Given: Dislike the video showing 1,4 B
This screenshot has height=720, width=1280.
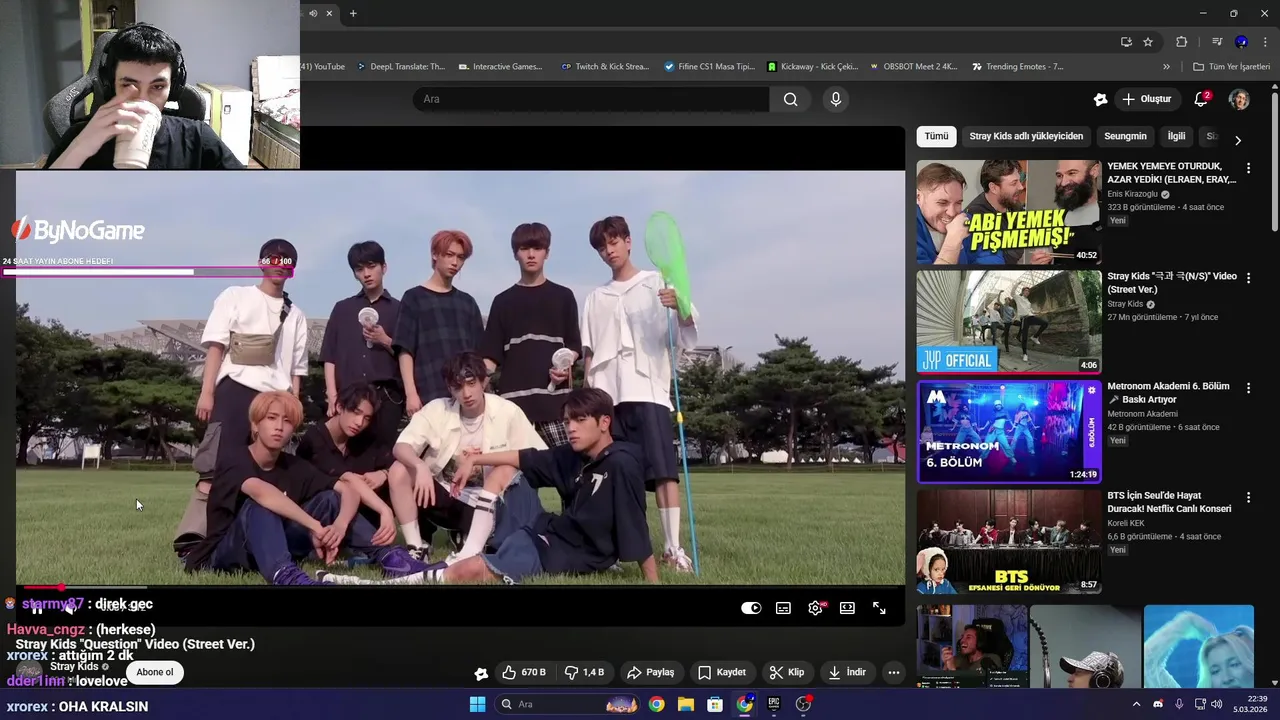Looking at the screenshot, I should [x=585, y=672].
